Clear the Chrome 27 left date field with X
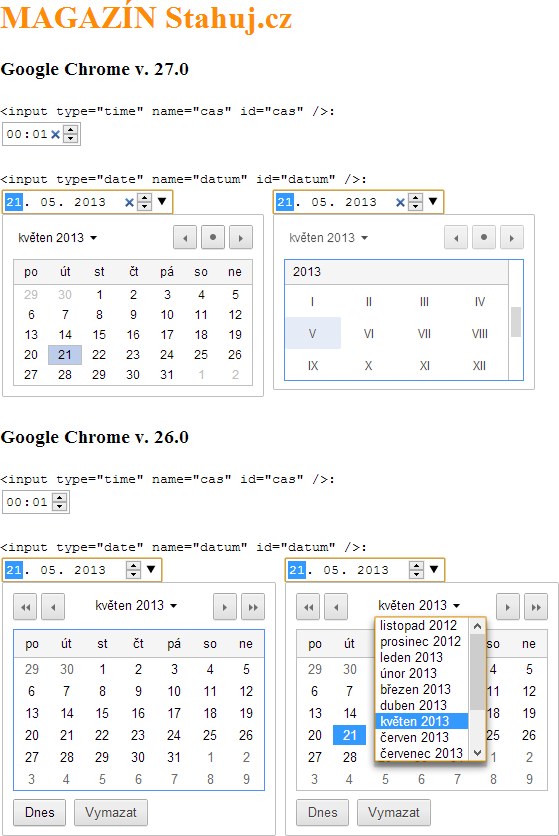Image resolution: width=559 pixels, height=836 pixels. (x=129, y=202)
